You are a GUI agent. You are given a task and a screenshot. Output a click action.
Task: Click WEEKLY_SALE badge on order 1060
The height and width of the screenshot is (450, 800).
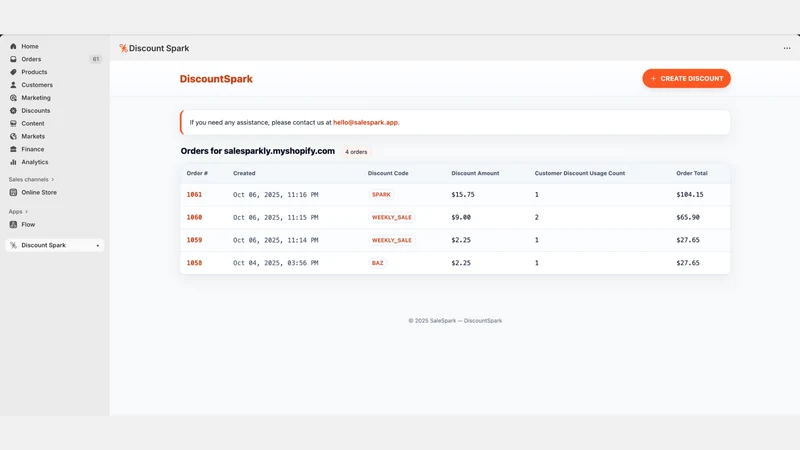pos(391,217)
